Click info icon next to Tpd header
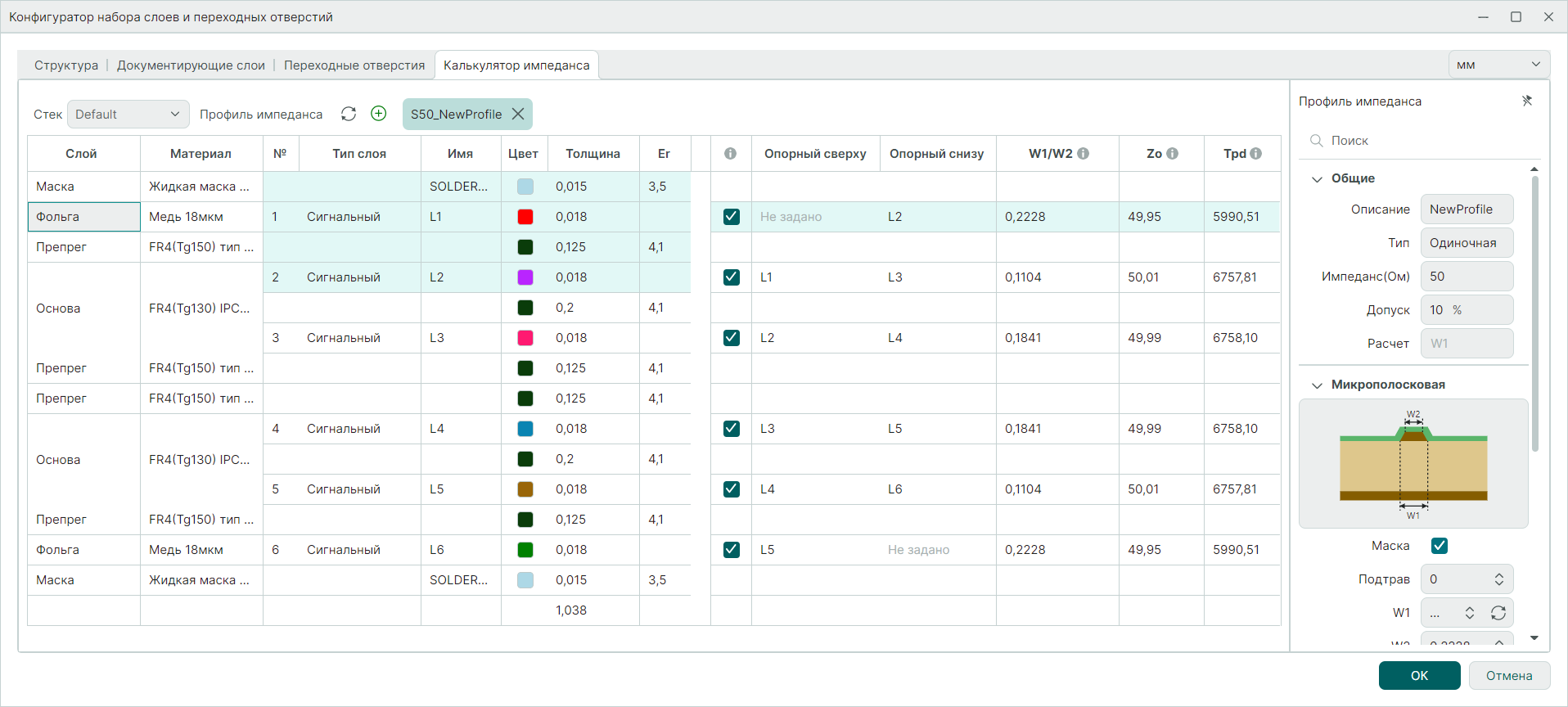The width and height of the screenshot is (1568, 707). pos(1255,154)
